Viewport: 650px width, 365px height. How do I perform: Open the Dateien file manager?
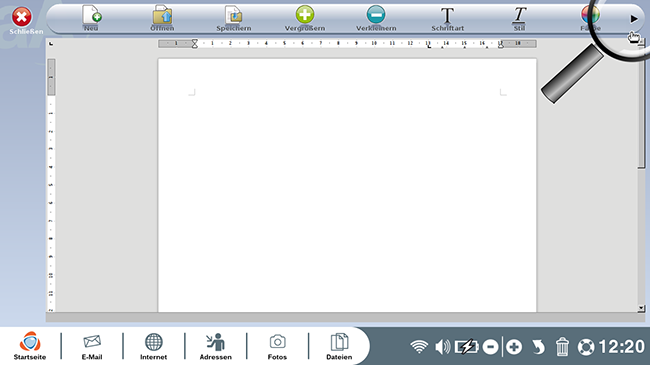[x=339, y=346]
